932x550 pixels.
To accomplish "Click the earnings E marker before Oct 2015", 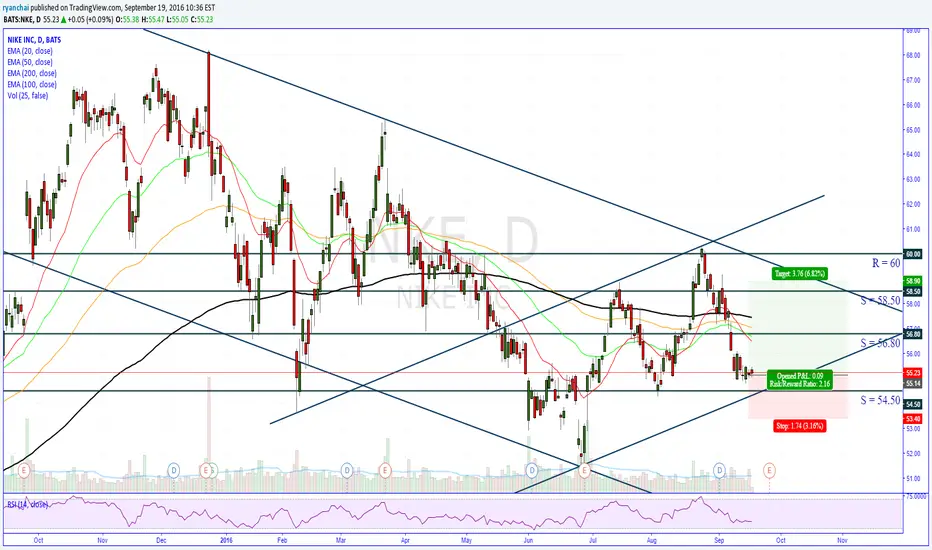I will pos(24,470).
